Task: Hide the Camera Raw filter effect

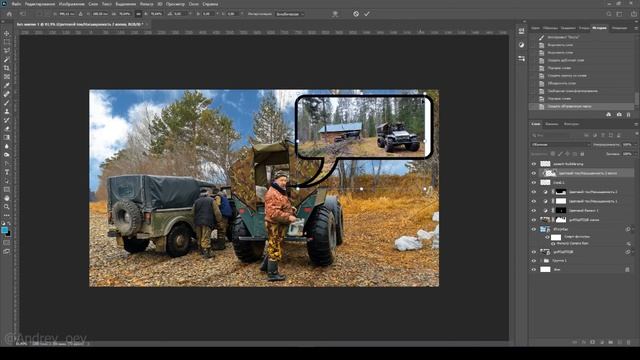Action: (x=553, y=244)
